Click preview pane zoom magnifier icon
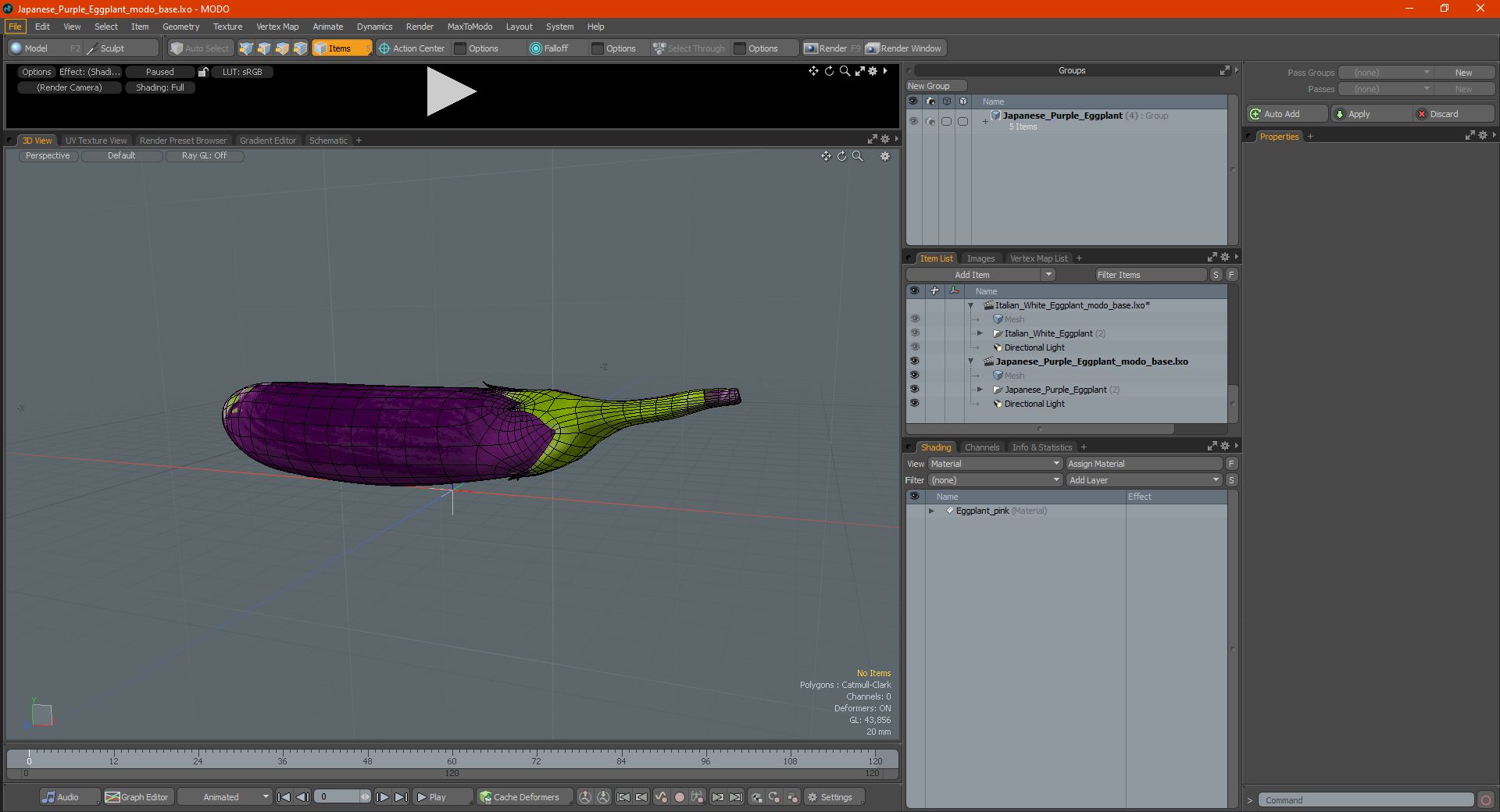Screen dimensions: 1500x812 point(845,71)
